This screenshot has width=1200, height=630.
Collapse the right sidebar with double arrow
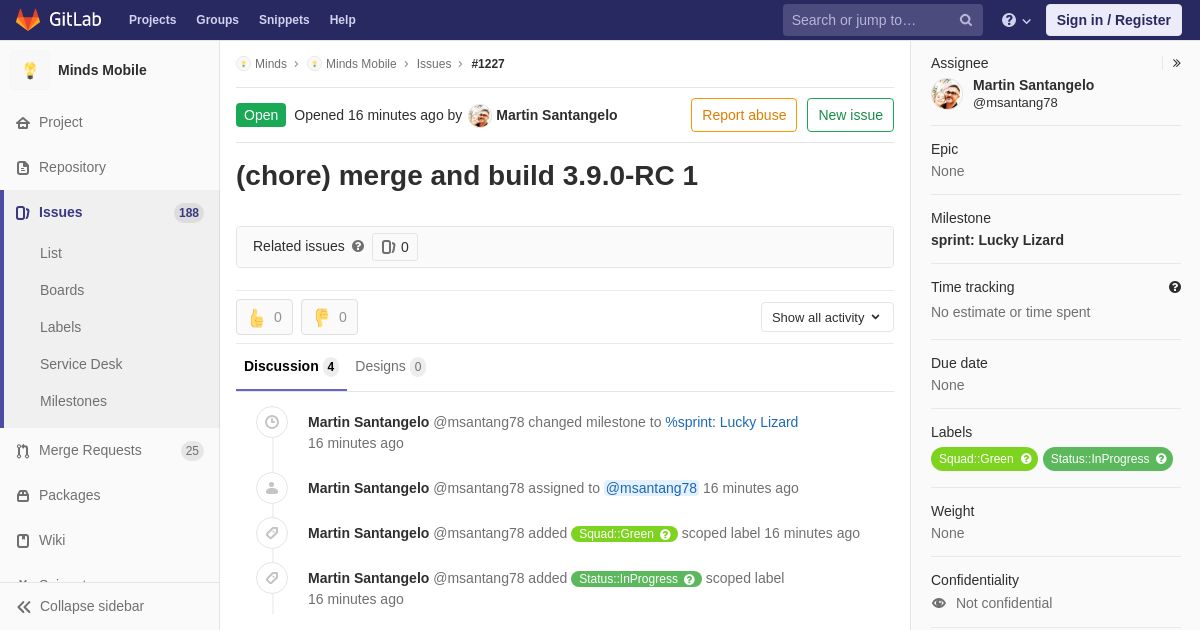tap(1176, 63)
